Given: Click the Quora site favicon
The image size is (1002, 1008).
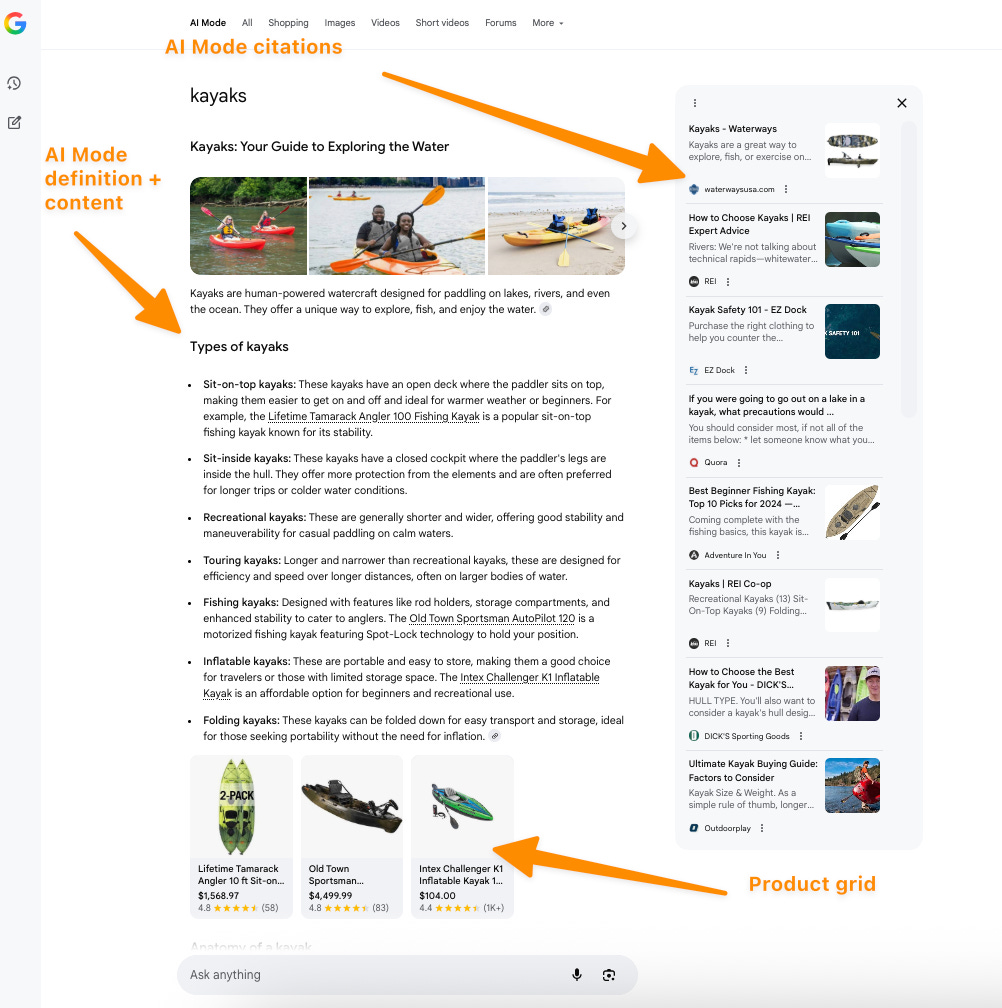Looking at the screenshot, I should click(693, 463).
